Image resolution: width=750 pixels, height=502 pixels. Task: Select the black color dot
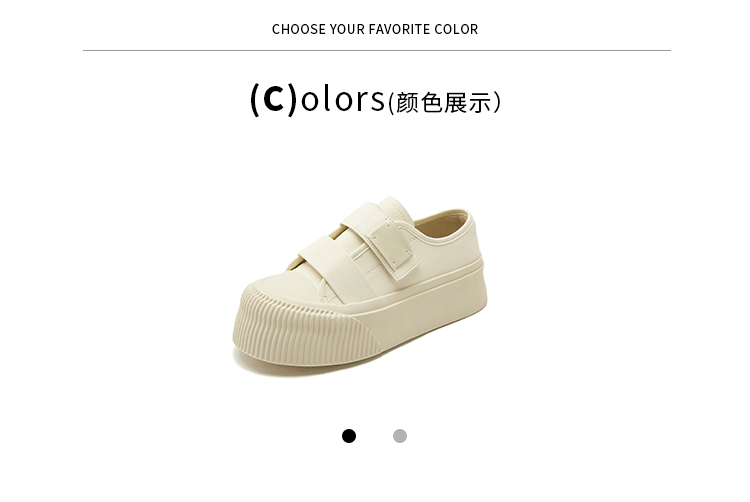tap(349, 436)
